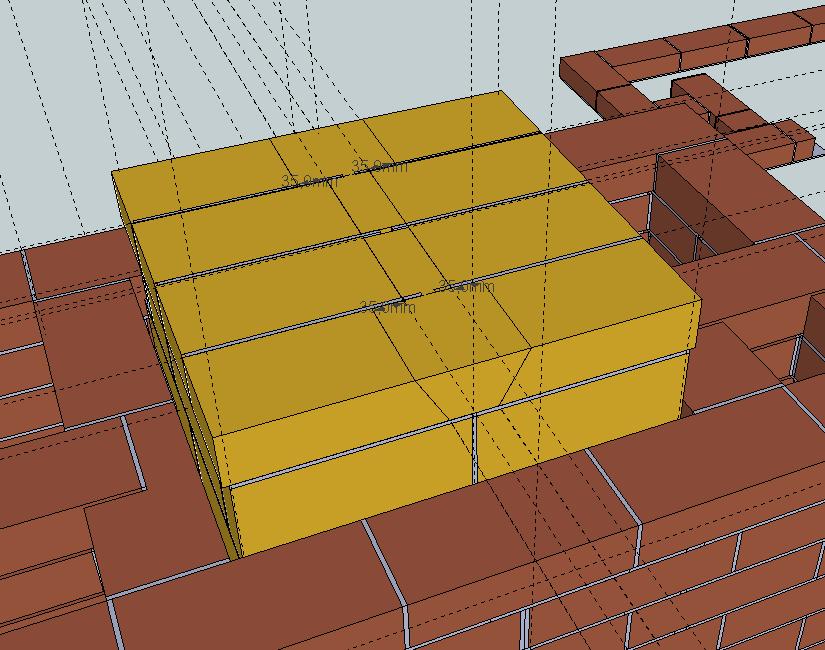Select the lower-right dimension label on yellow block
Screen dimensions: 825x650
coord(464,287)
